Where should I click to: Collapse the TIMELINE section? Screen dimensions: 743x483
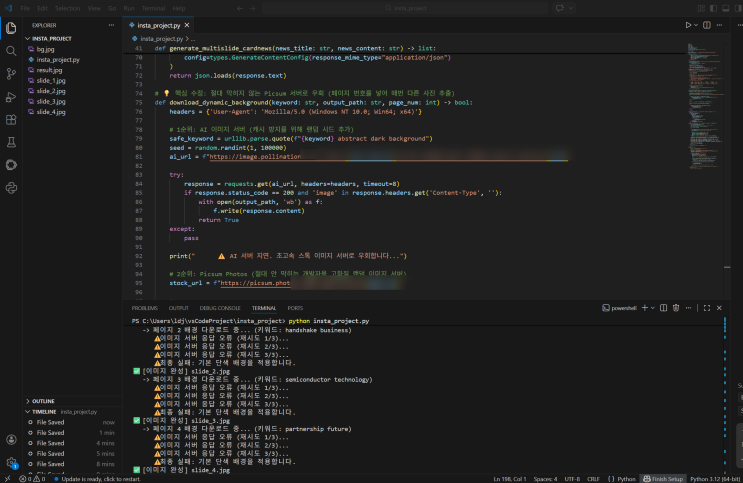[44, 411]
